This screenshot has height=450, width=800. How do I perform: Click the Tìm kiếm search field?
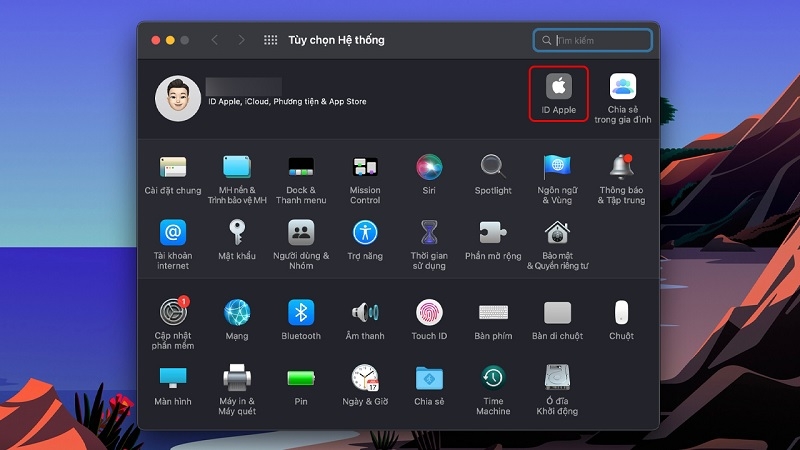pyautogui.click(x=593, y=40)
